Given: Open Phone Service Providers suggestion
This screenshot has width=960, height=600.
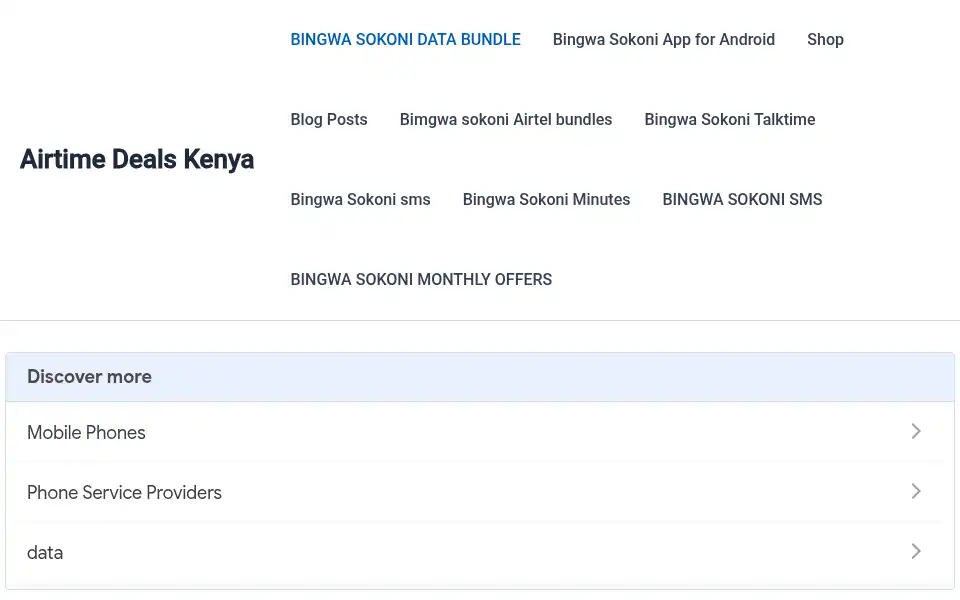Looking at the screenshot, I should point(480,492).
